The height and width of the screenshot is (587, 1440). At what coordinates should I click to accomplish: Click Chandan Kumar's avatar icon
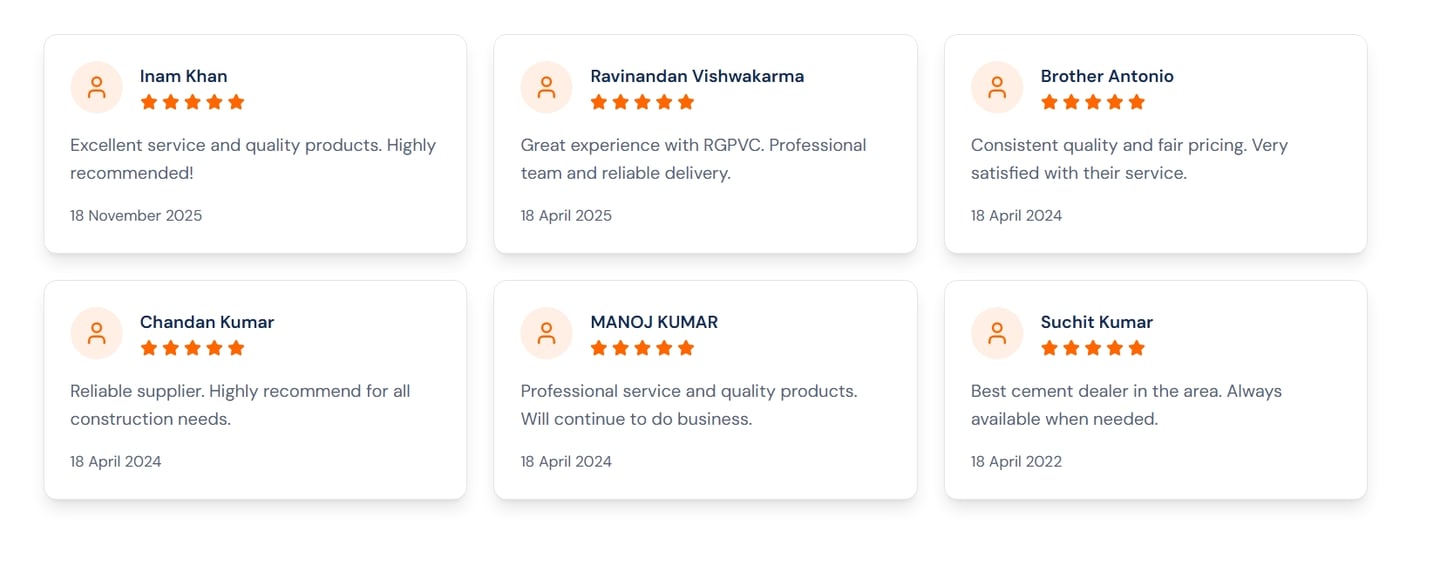pyautogui.click(x=96, y=333)
